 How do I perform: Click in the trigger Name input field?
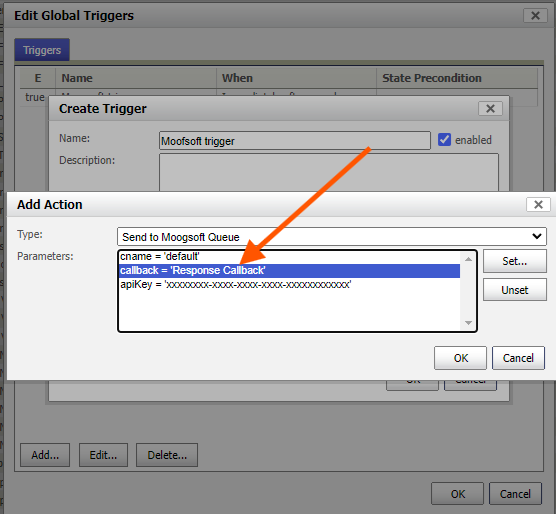[x=295, y=141]
